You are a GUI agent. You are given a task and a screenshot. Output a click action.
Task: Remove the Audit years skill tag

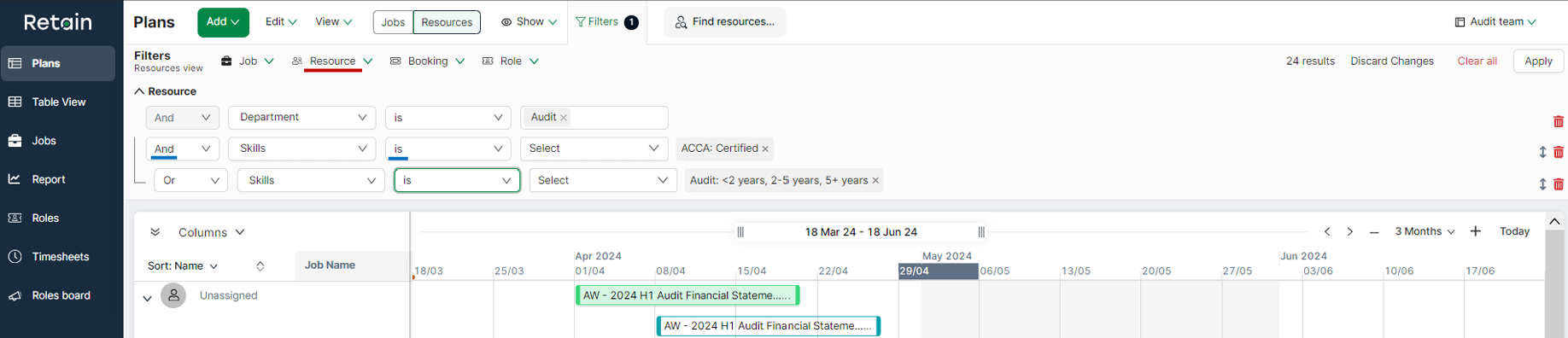pos(875,180)
